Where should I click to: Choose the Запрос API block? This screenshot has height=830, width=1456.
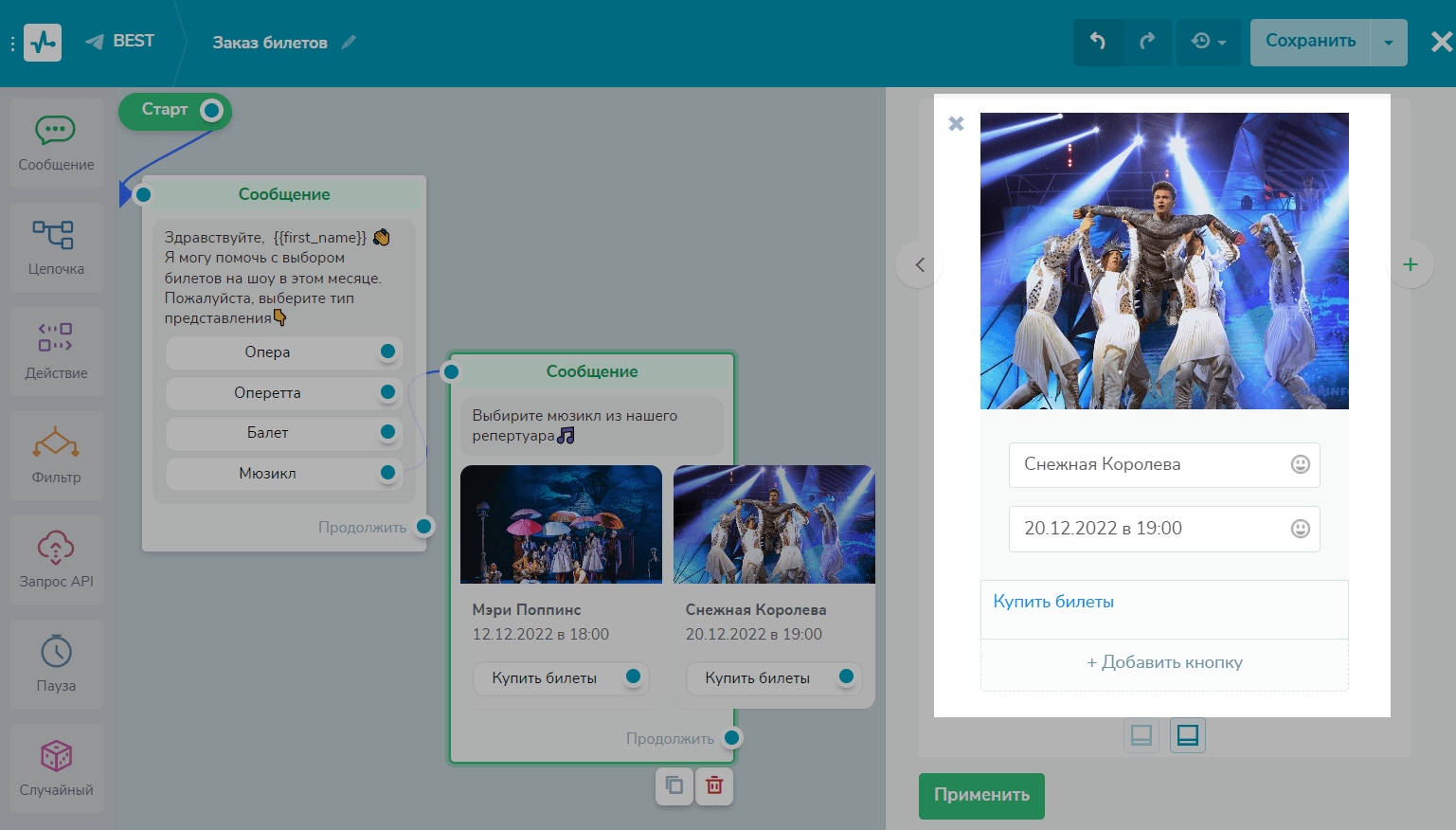click(56, 560)
